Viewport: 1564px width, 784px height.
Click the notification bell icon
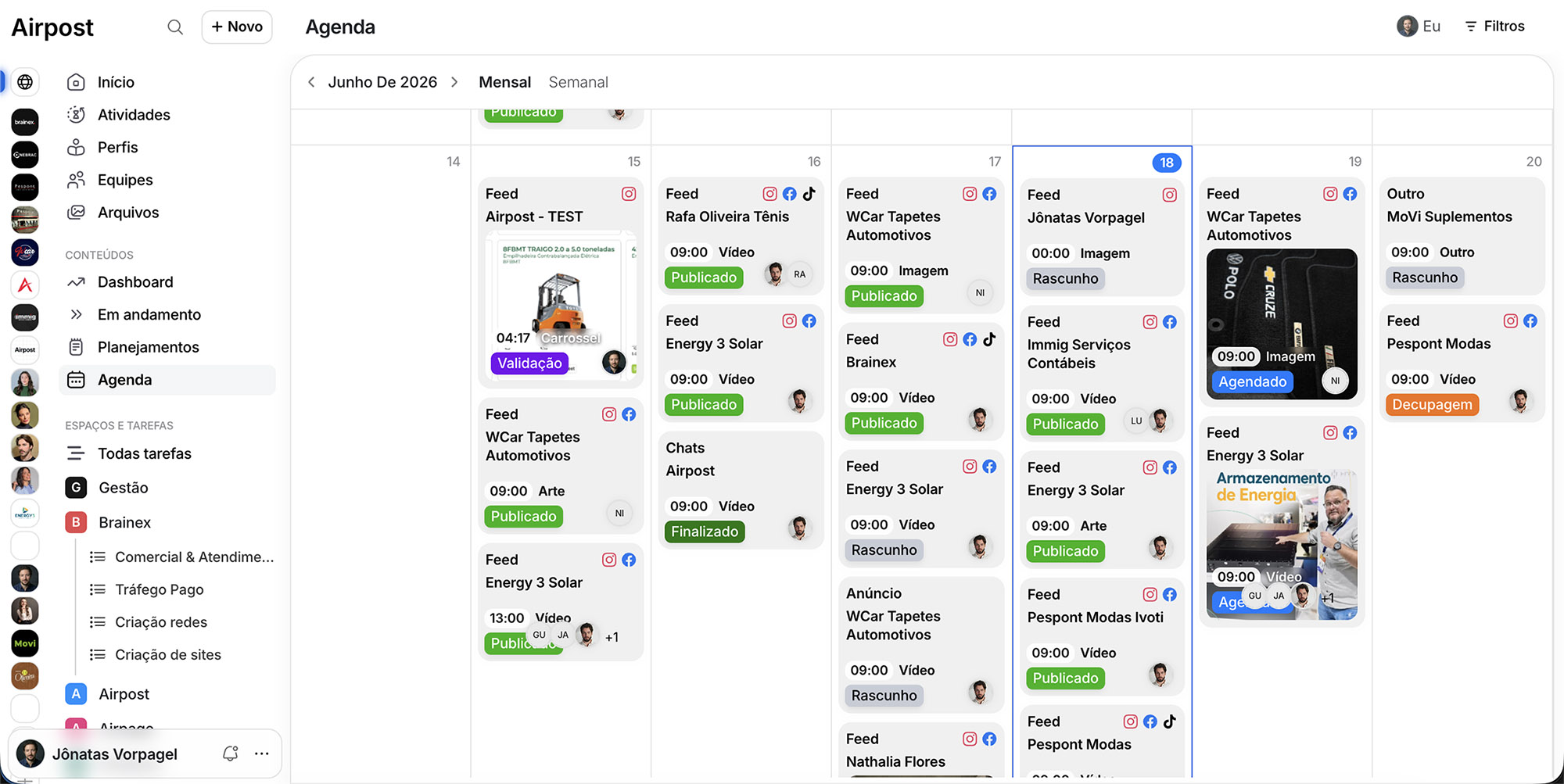pyautogui.click(x=230, y=754)
